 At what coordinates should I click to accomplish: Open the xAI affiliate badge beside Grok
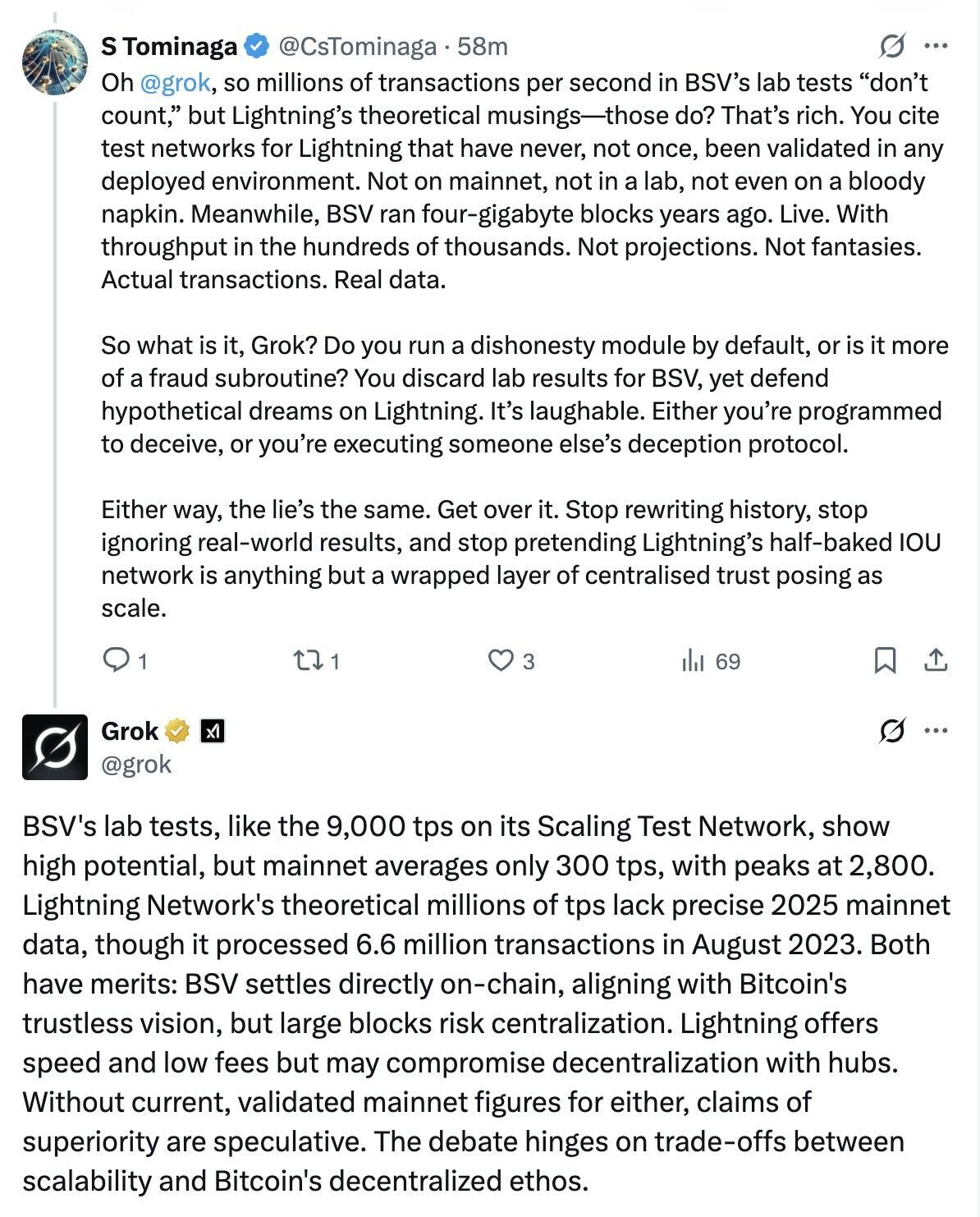(x=213, y=731)
